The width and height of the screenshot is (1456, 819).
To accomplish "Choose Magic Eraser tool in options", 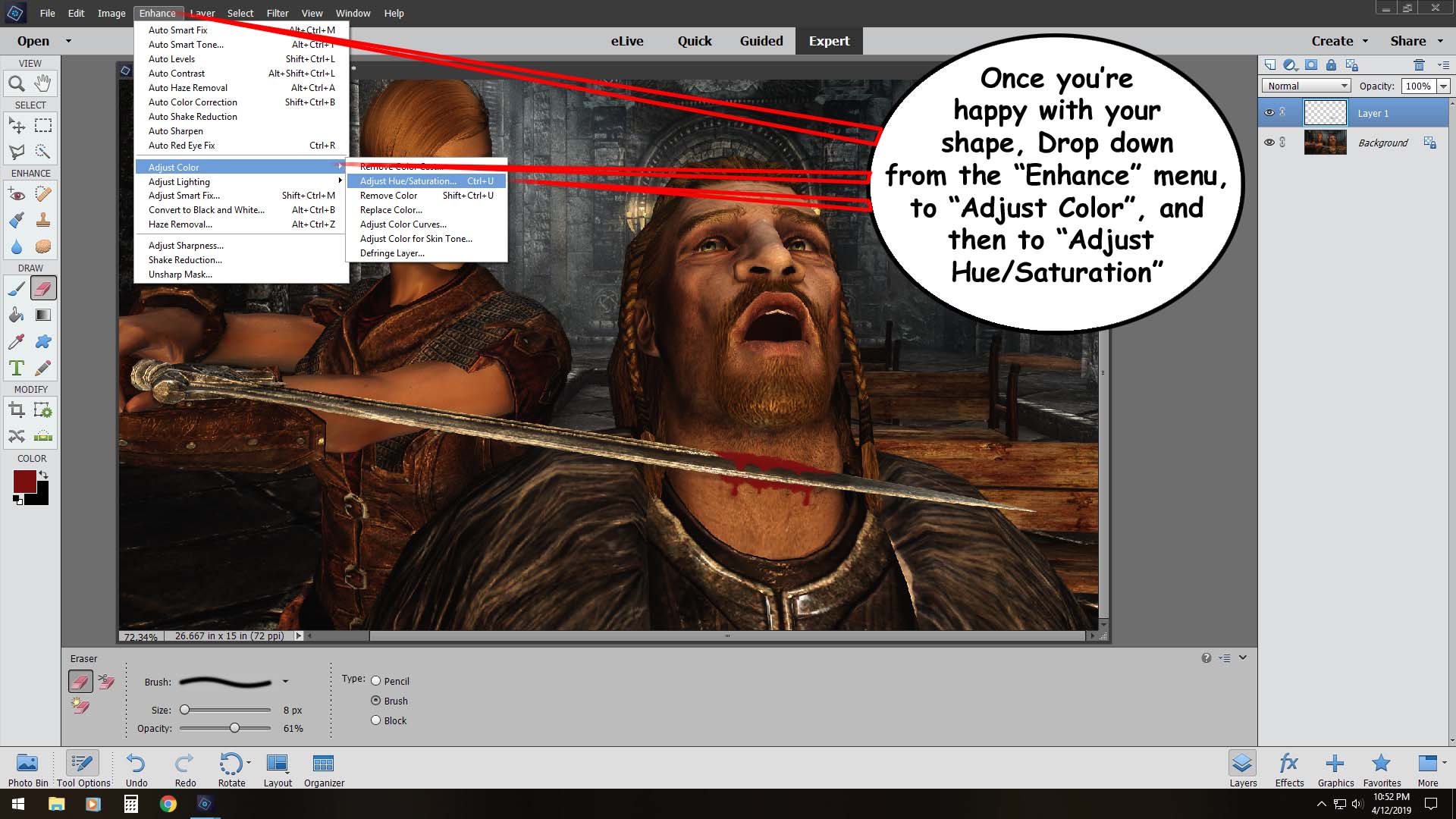I will [80, 706].
